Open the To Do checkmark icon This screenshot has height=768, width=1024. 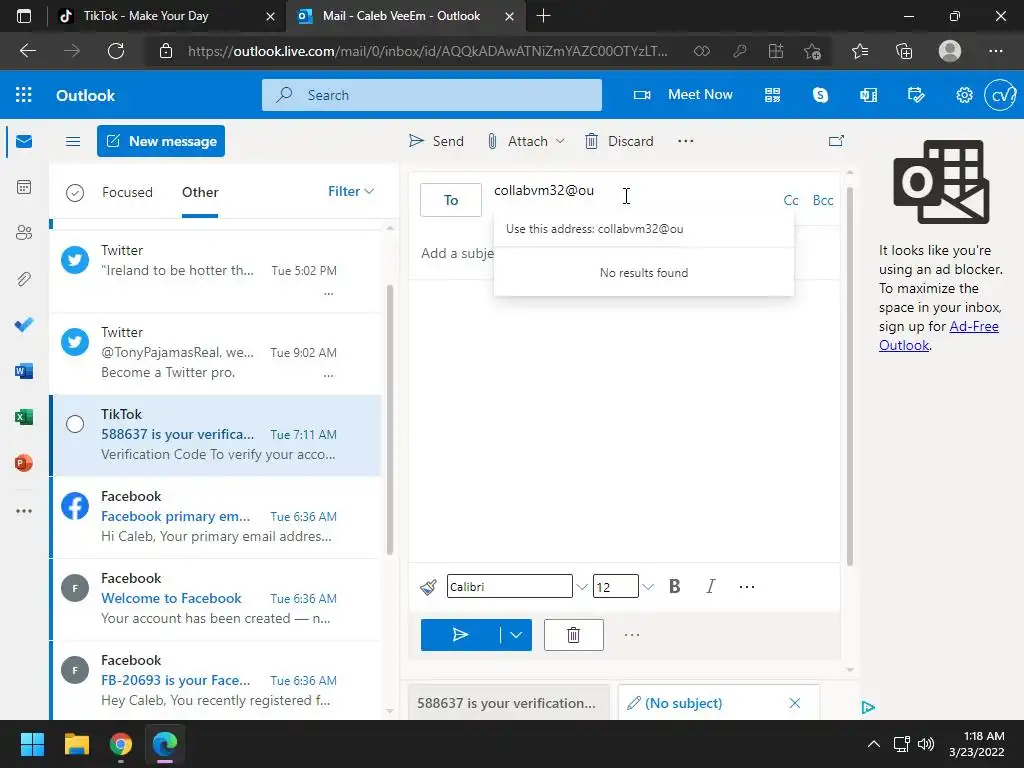24,325
